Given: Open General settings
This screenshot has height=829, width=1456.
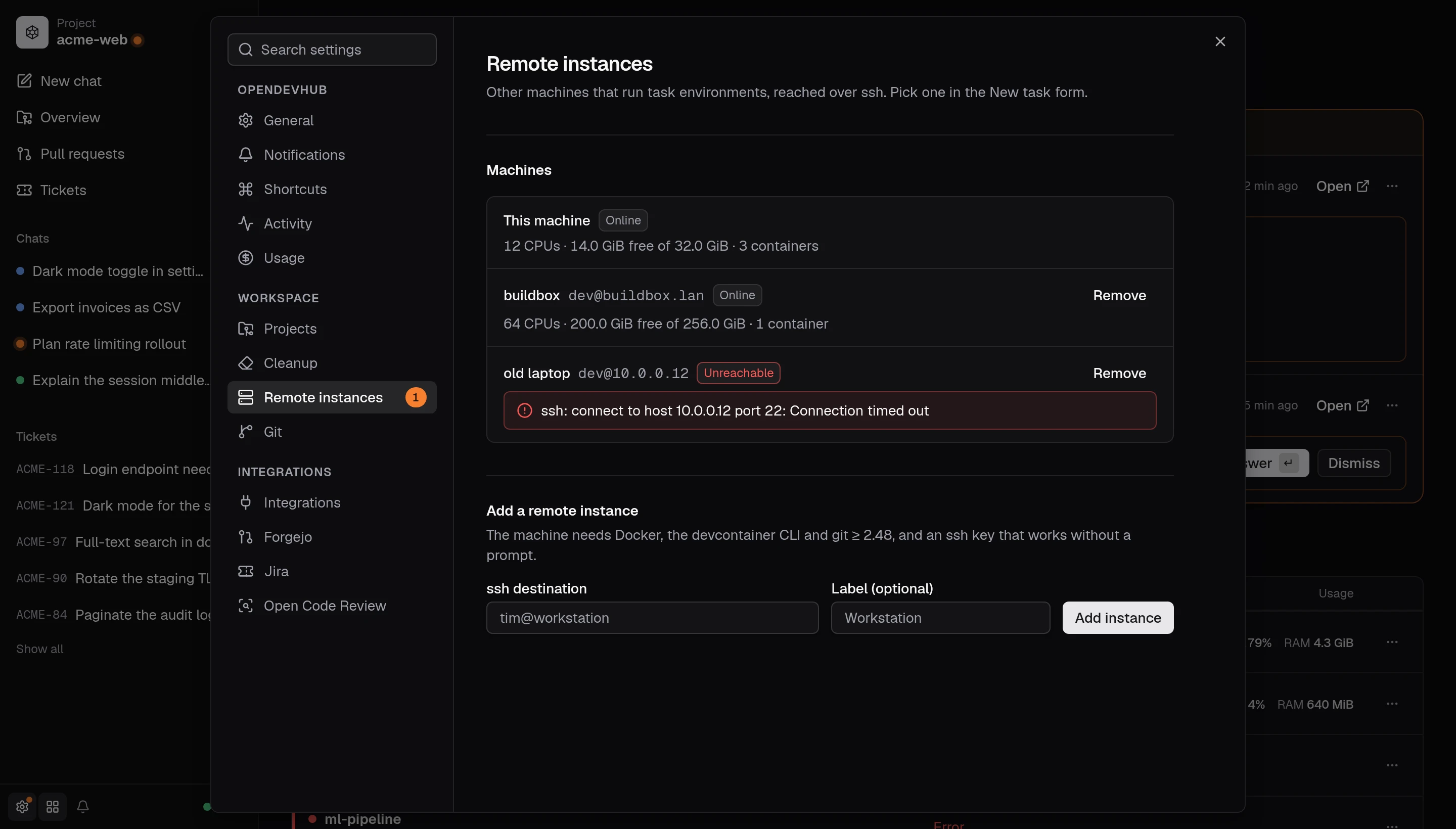Looking at the screenshot, I should (x=332, y=120).
